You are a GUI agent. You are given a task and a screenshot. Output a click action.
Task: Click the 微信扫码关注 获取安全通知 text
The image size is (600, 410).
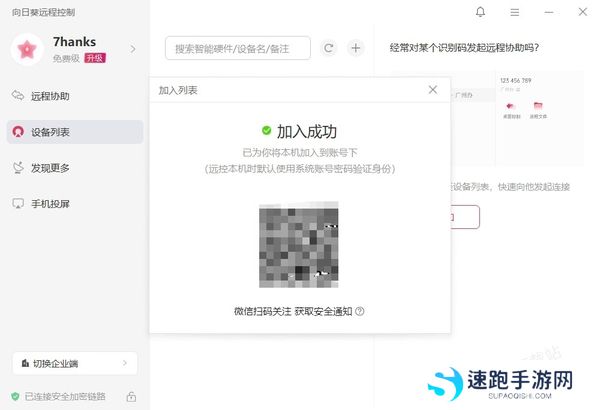point(293,311)
